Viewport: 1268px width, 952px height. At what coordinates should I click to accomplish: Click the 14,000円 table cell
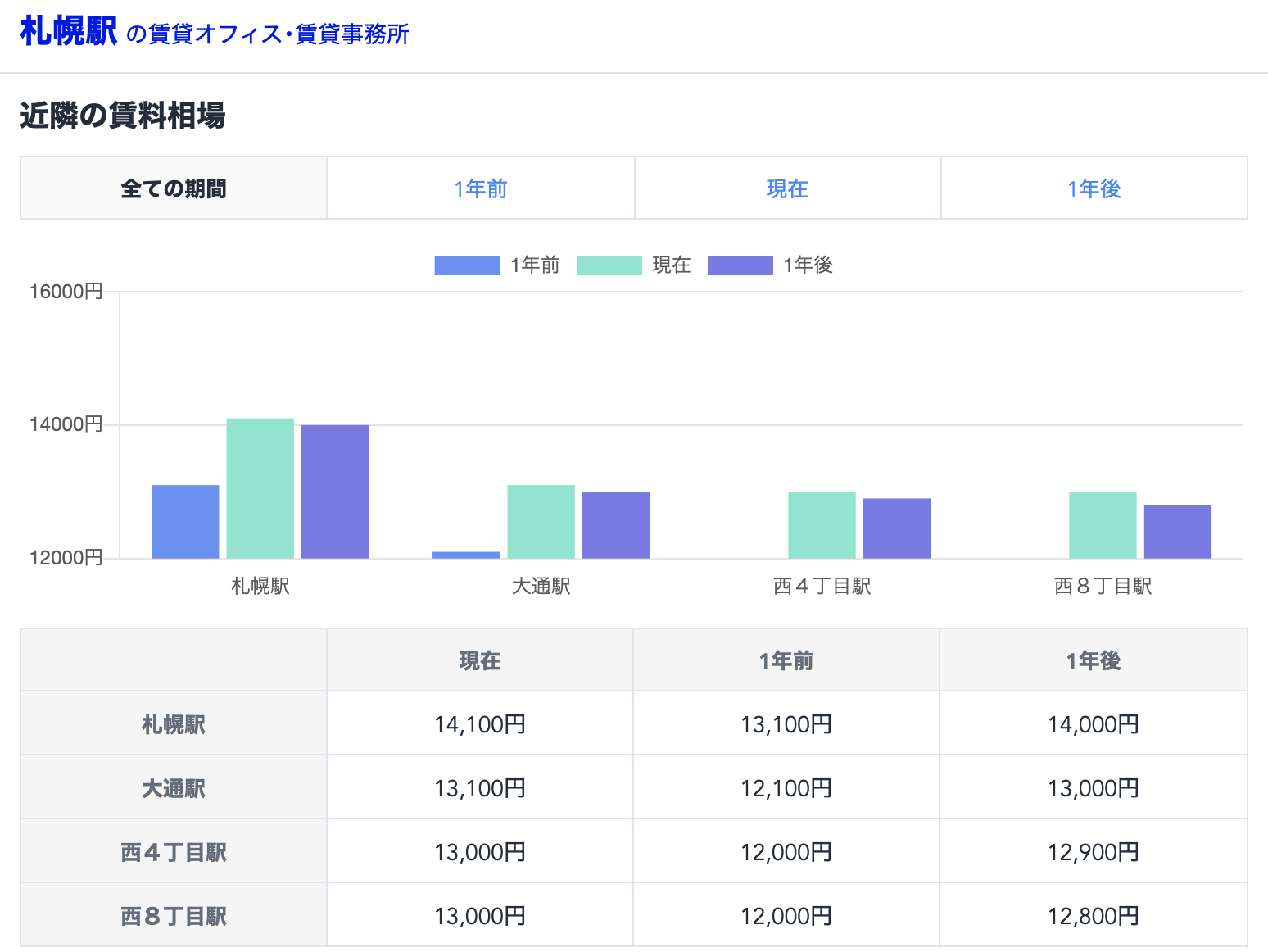tap(1094, 724)
